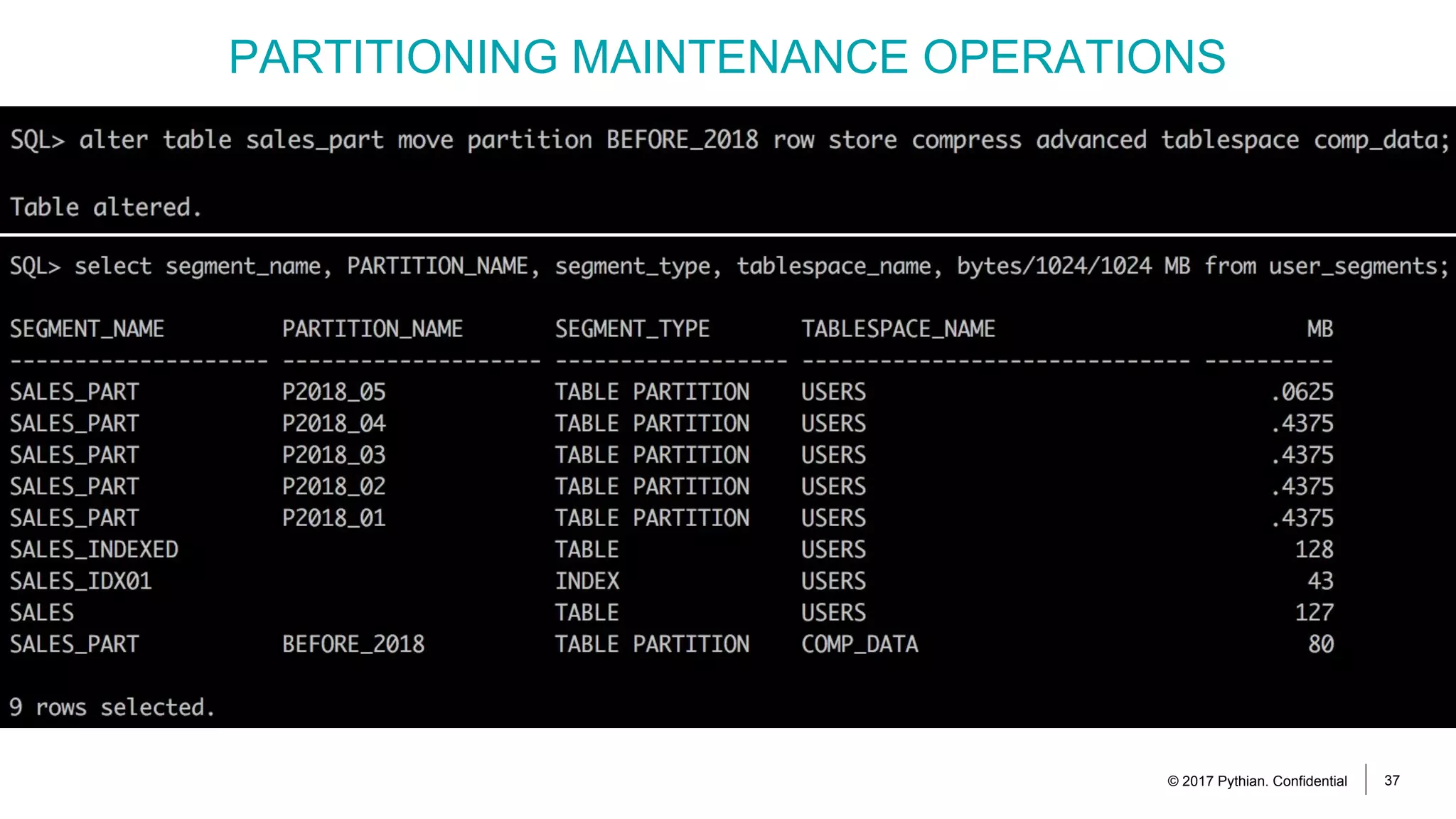The image size is (1456, 819).
Task: Click the .4375 value in P2018_01 row
Action: click(x=1302, y=518)
